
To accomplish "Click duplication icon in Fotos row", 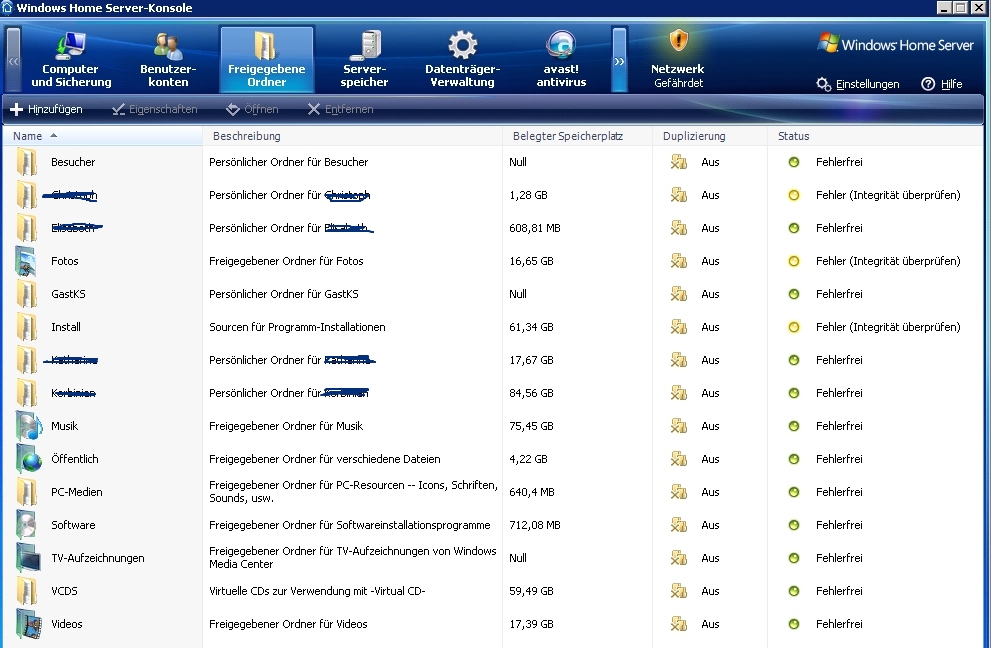I will (x=679, y=261).
